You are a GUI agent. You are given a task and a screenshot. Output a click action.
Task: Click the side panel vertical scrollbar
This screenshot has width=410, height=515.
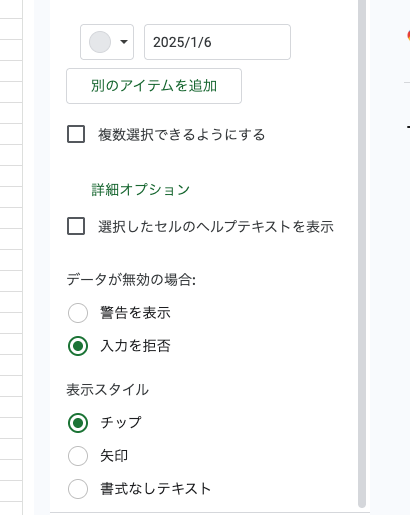362,253
